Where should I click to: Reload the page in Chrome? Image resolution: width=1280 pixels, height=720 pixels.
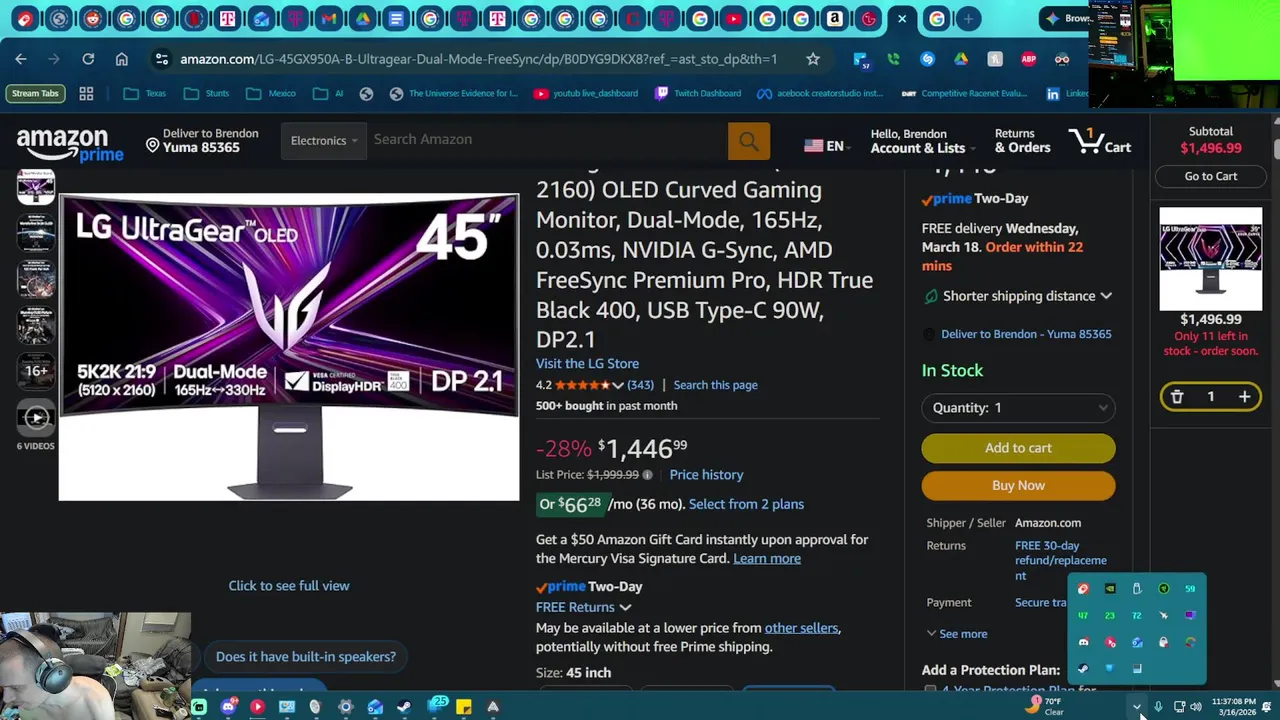[x=88, y=59]
